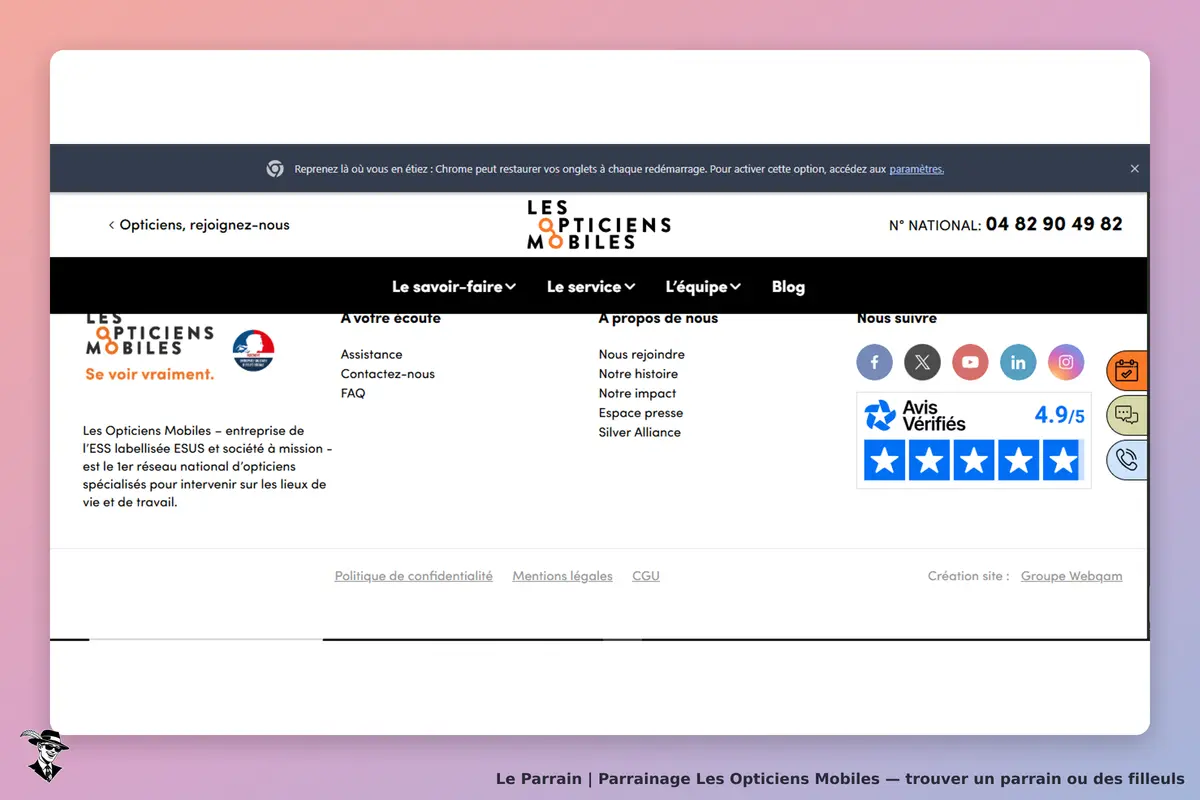This screenshot has height=800, width=1200.
Task: Click Opticiens, rejoignez-nous link
Action: pyautogui.click(x=199, y=225)
